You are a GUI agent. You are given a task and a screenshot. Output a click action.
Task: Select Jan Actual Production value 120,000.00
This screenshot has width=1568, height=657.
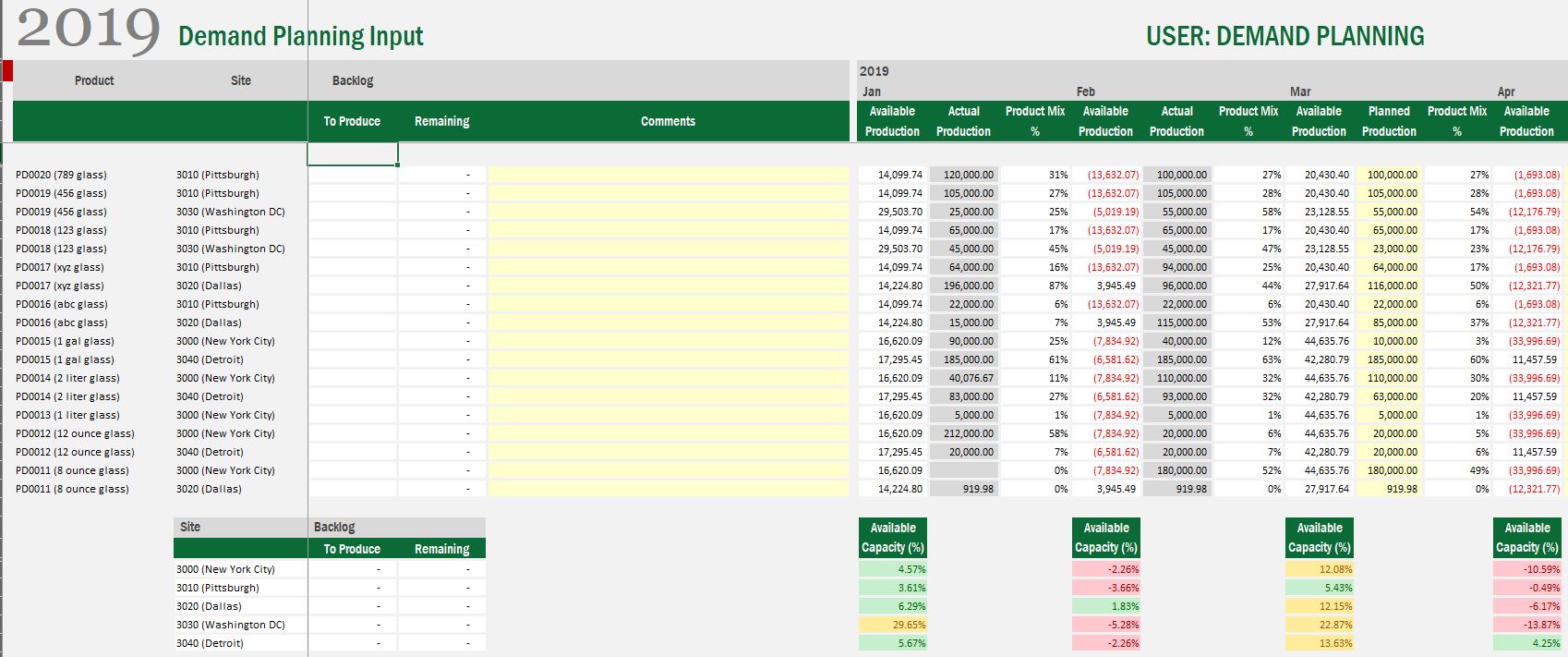(x=963, y=175)
